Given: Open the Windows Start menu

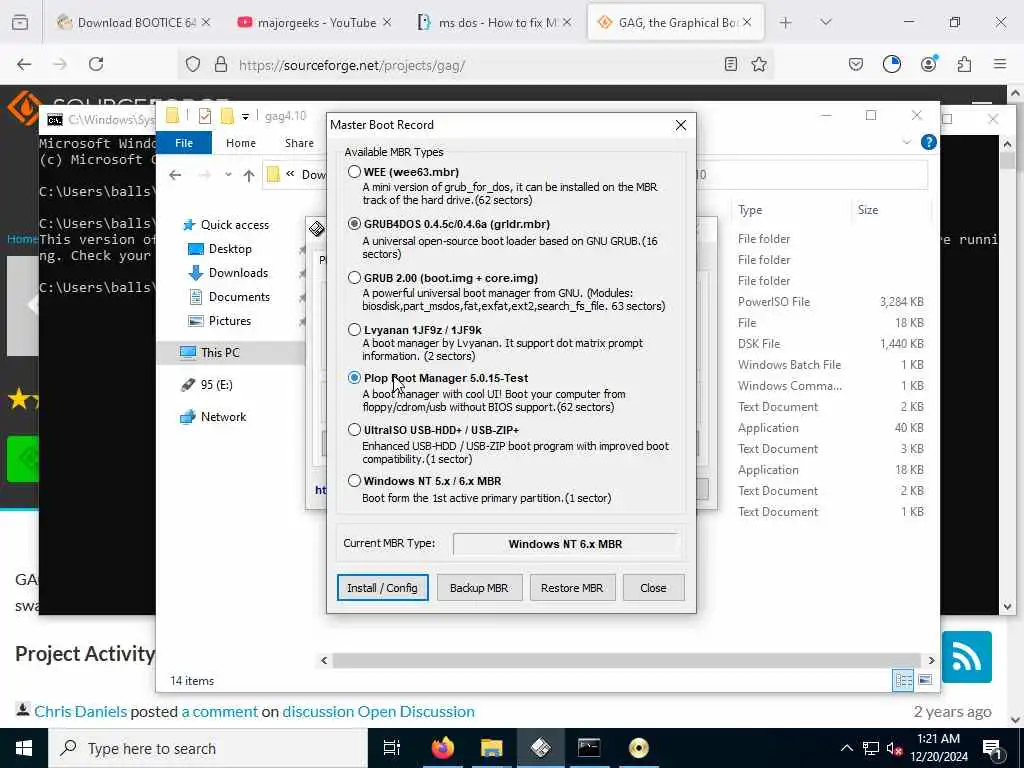Looking at the screenshot, I should coord(24,748).
